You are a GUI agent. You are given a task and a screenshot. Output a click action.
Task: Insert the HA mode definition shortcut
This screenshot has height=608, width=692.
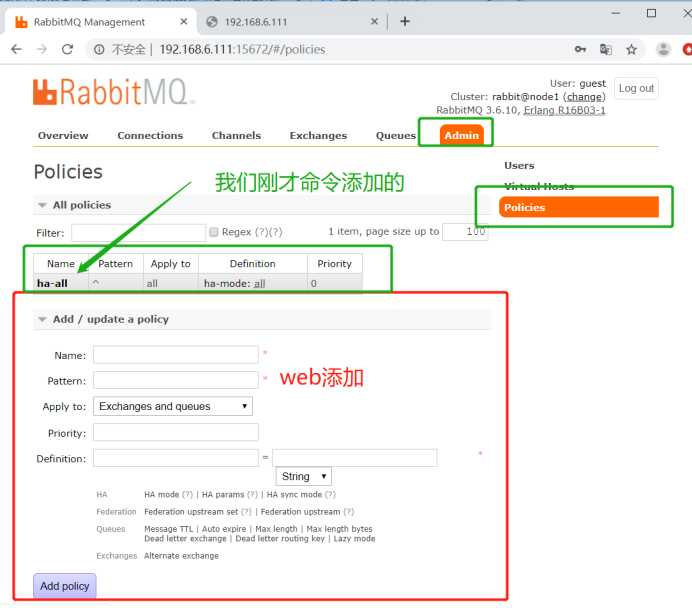coord(162,495)
